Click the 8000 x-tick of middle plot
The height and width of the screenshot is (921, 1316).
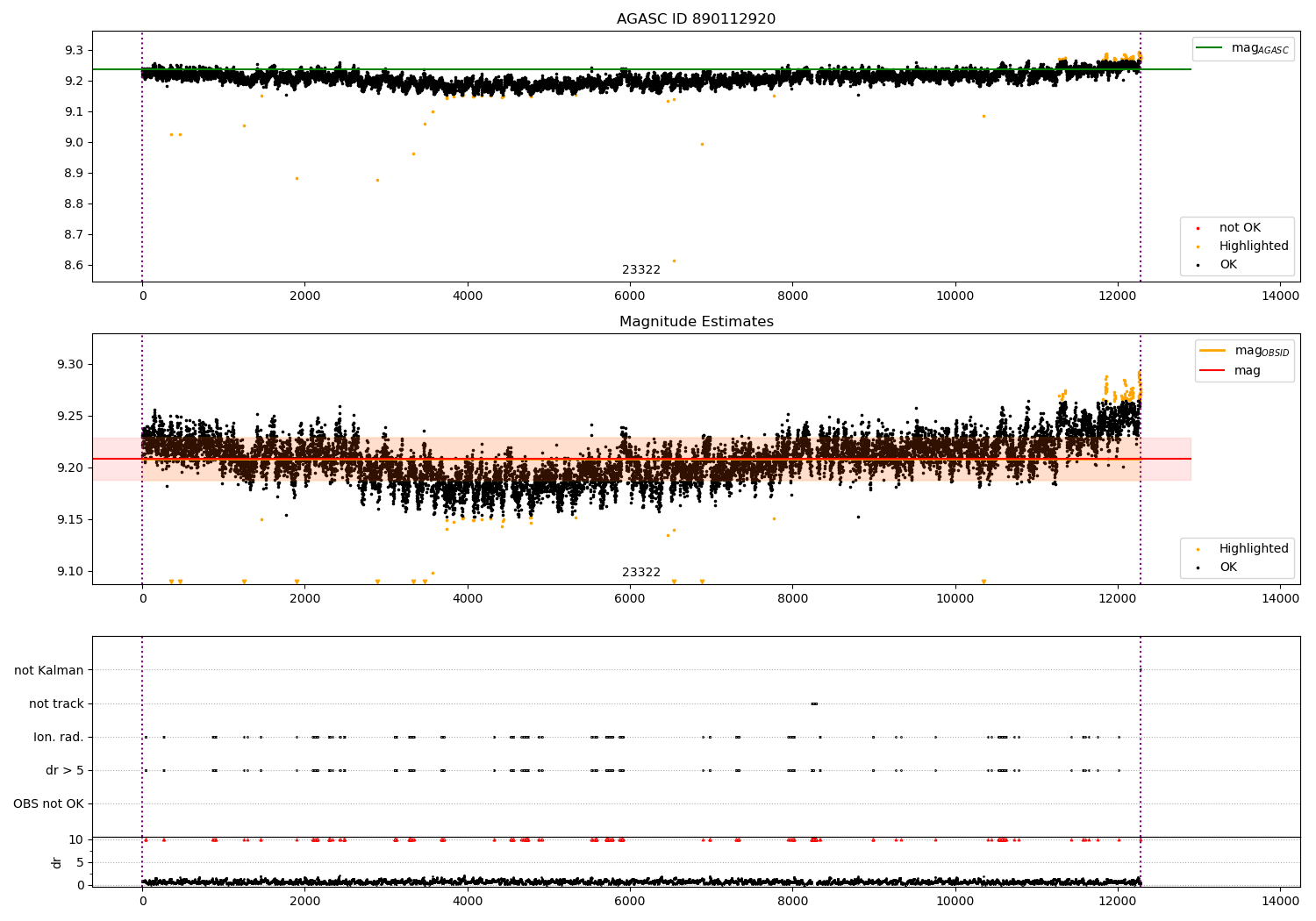click(x=792, y=599)
